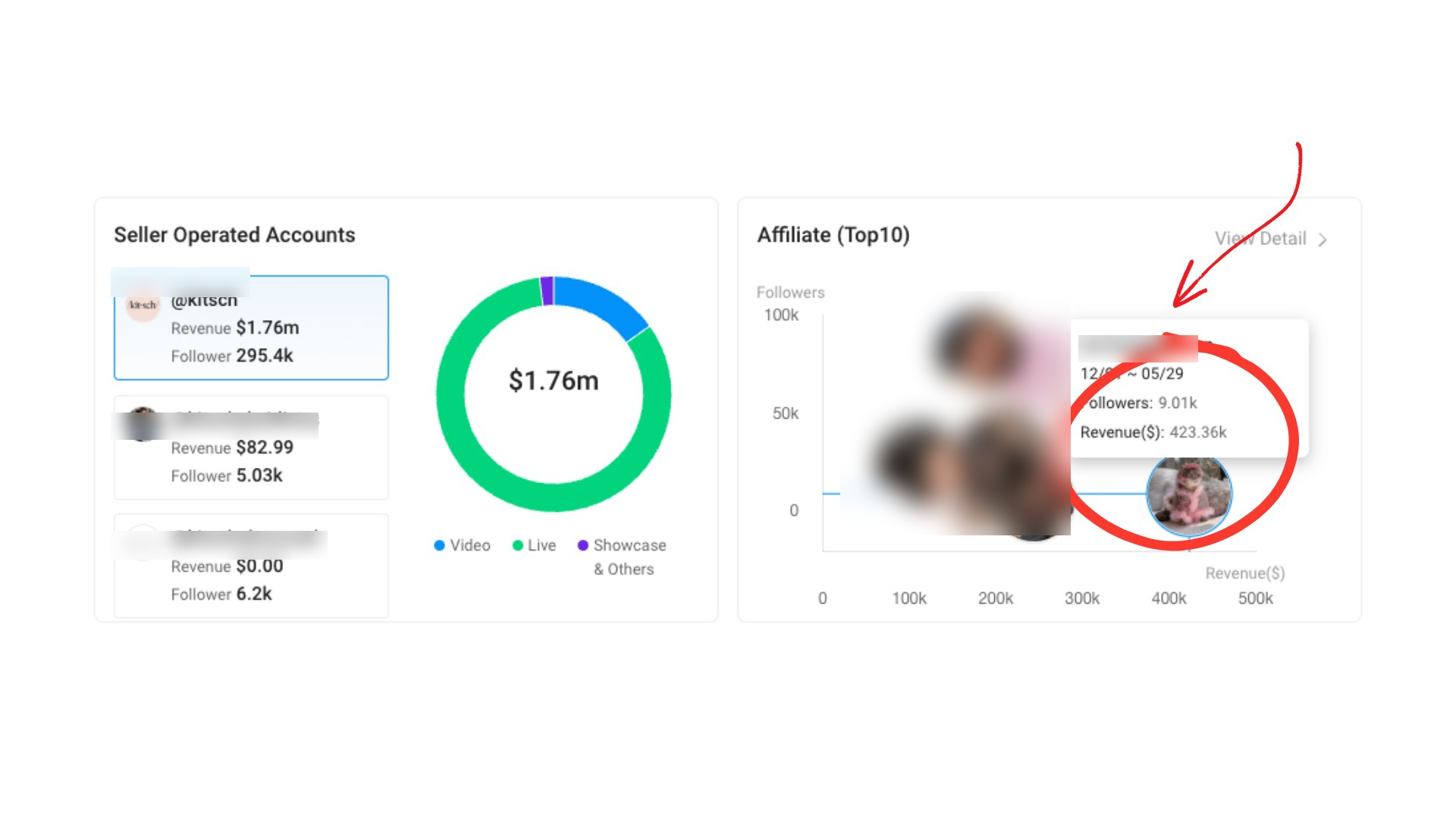Viewport: 1456px width, 819px height.
Task: Toggle the Live legend item
Action: tap(534, 545)
